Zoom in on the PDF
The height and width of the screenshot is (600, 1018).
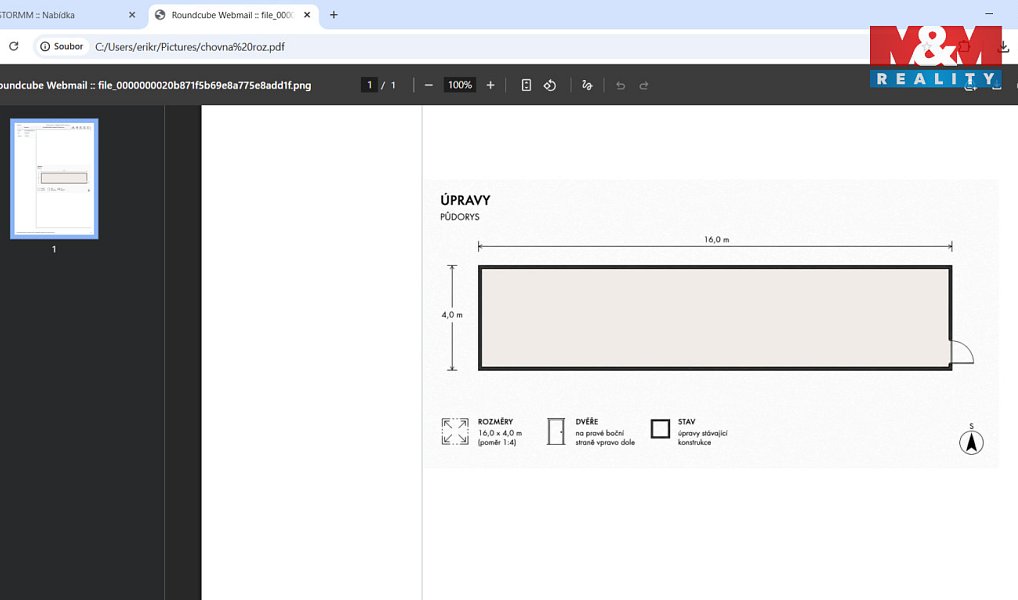click(490, 85)
